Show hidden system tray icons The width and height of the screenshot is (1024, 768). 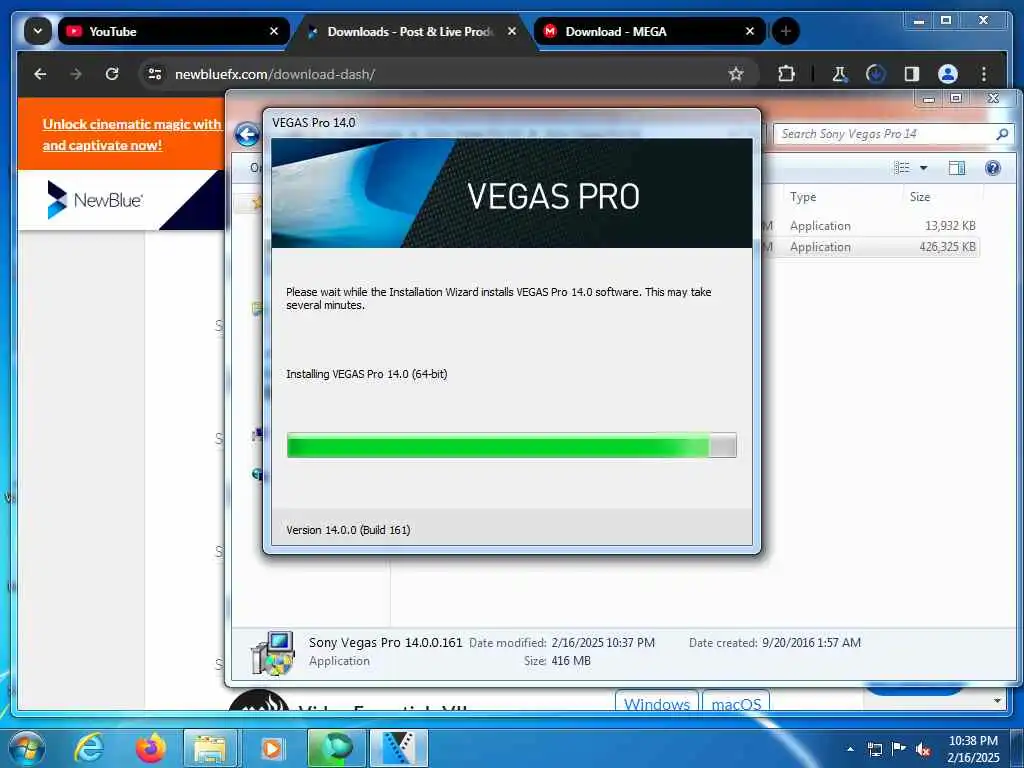pyautogui.click(x=850, y=748)
